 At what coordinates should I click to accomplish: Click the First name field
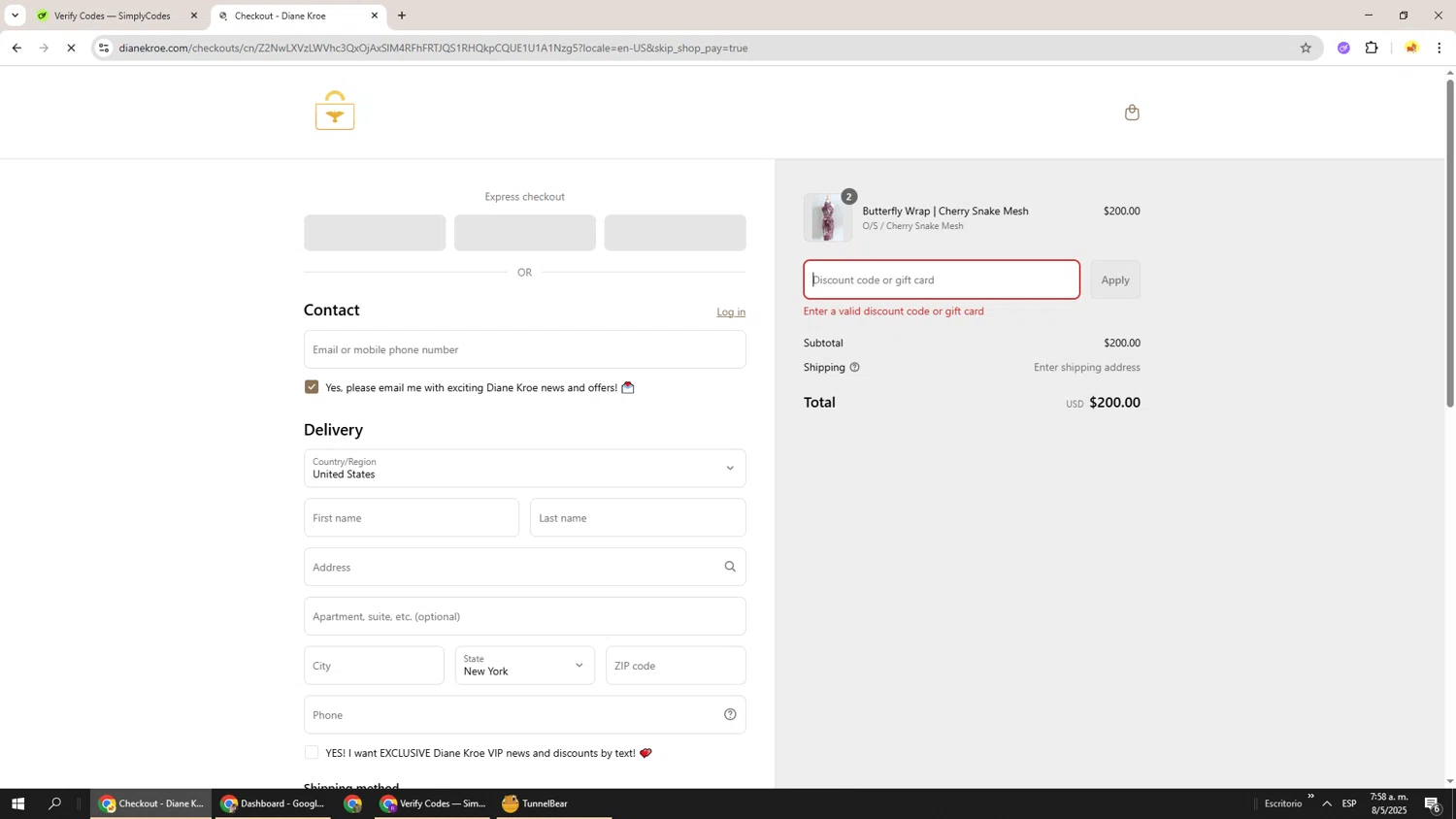tap(412, 518)
